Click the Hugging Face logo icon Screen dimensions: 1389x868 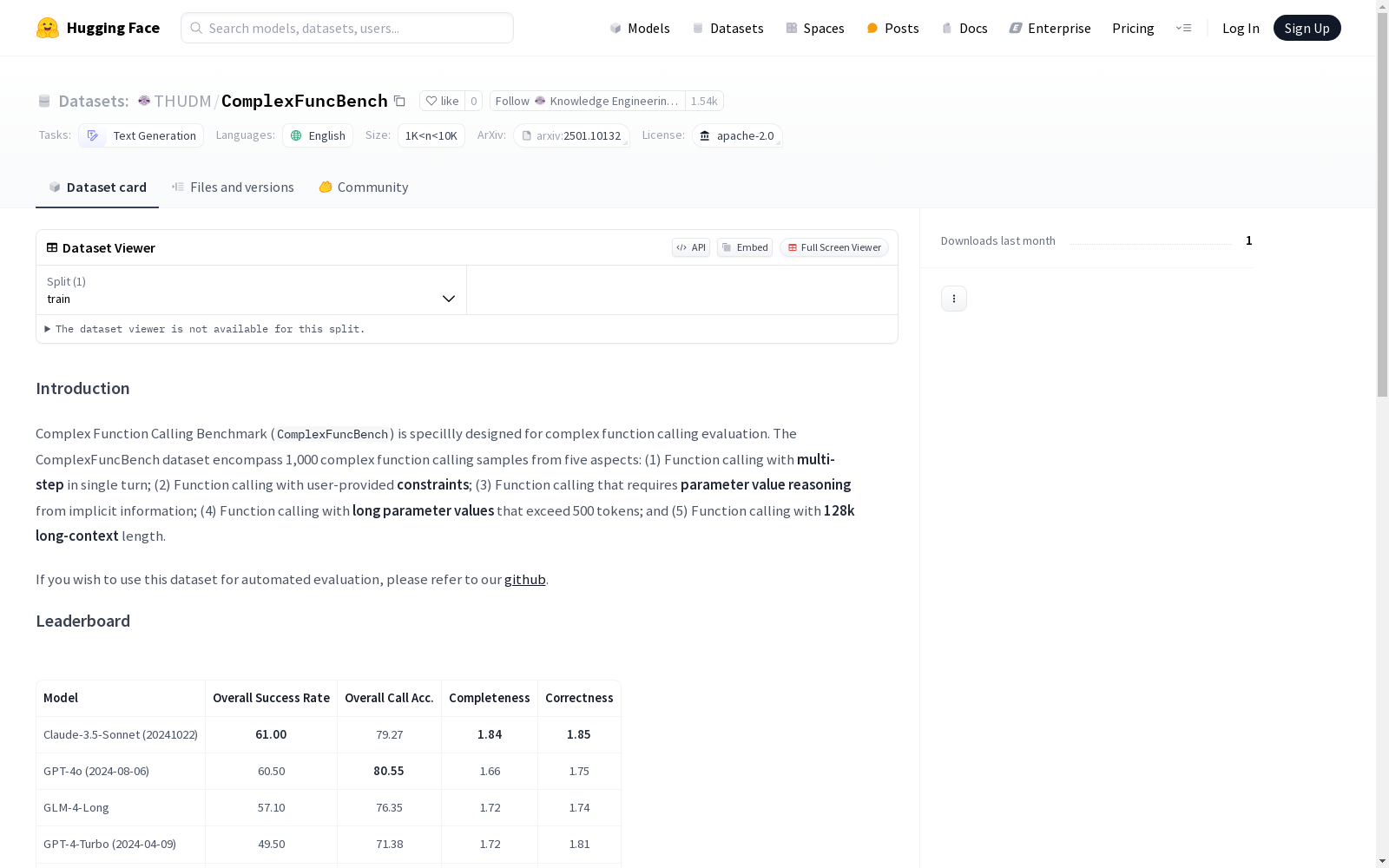click(x=48, y=28)
